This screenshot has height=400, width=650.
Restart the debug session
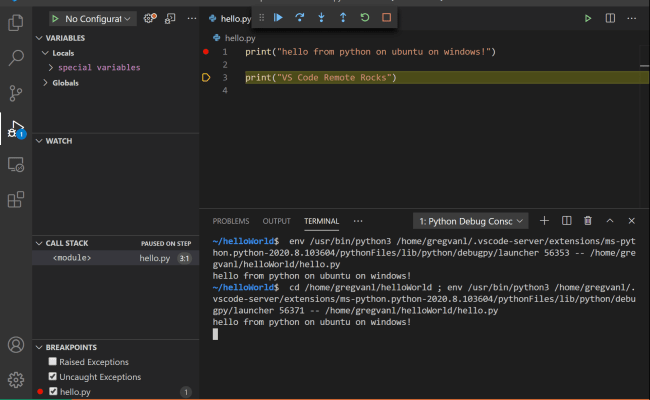[365, 17]
